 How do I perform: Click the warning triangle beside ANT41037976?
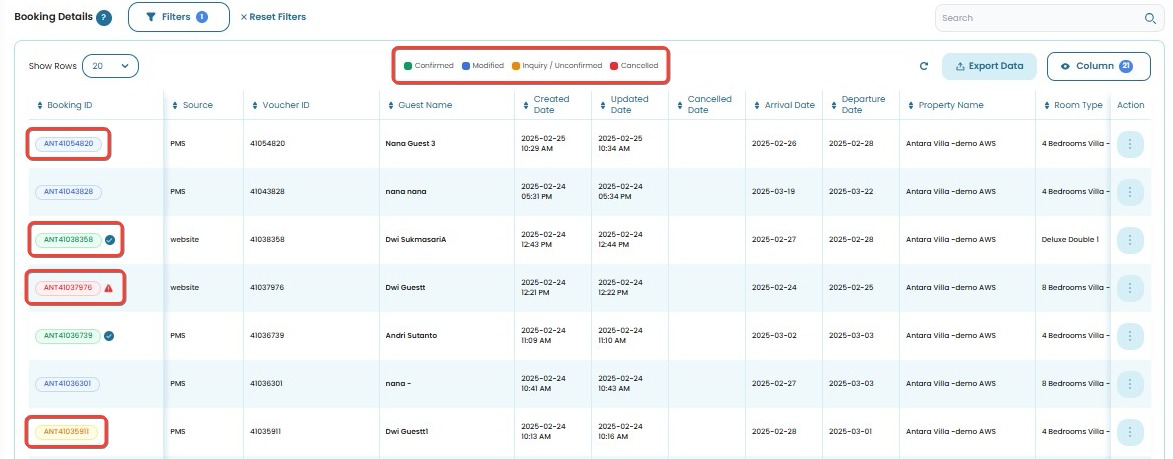[108, 288]
